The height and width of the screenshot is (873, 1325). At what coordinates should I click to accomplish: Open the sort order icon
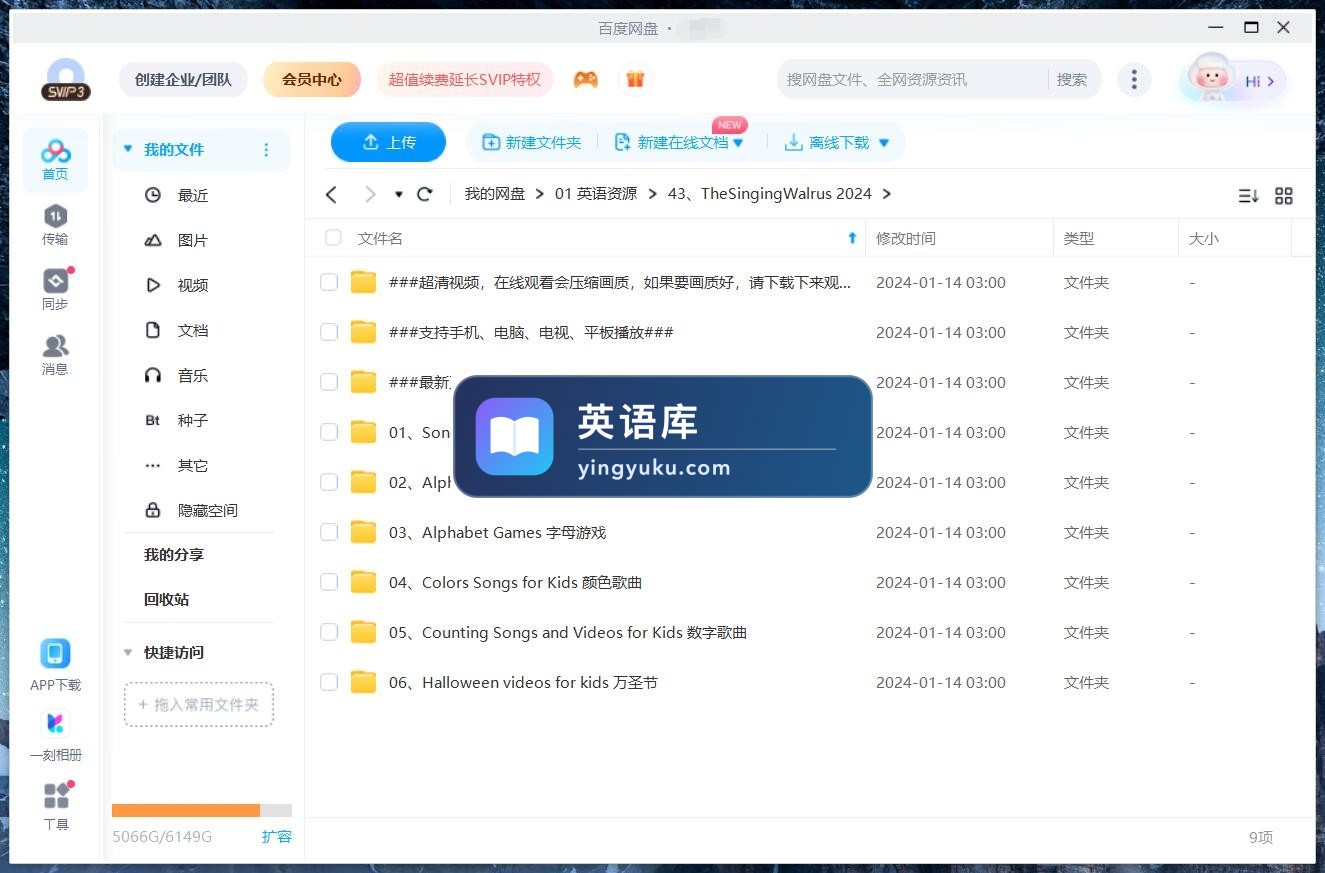[1248, 196]
